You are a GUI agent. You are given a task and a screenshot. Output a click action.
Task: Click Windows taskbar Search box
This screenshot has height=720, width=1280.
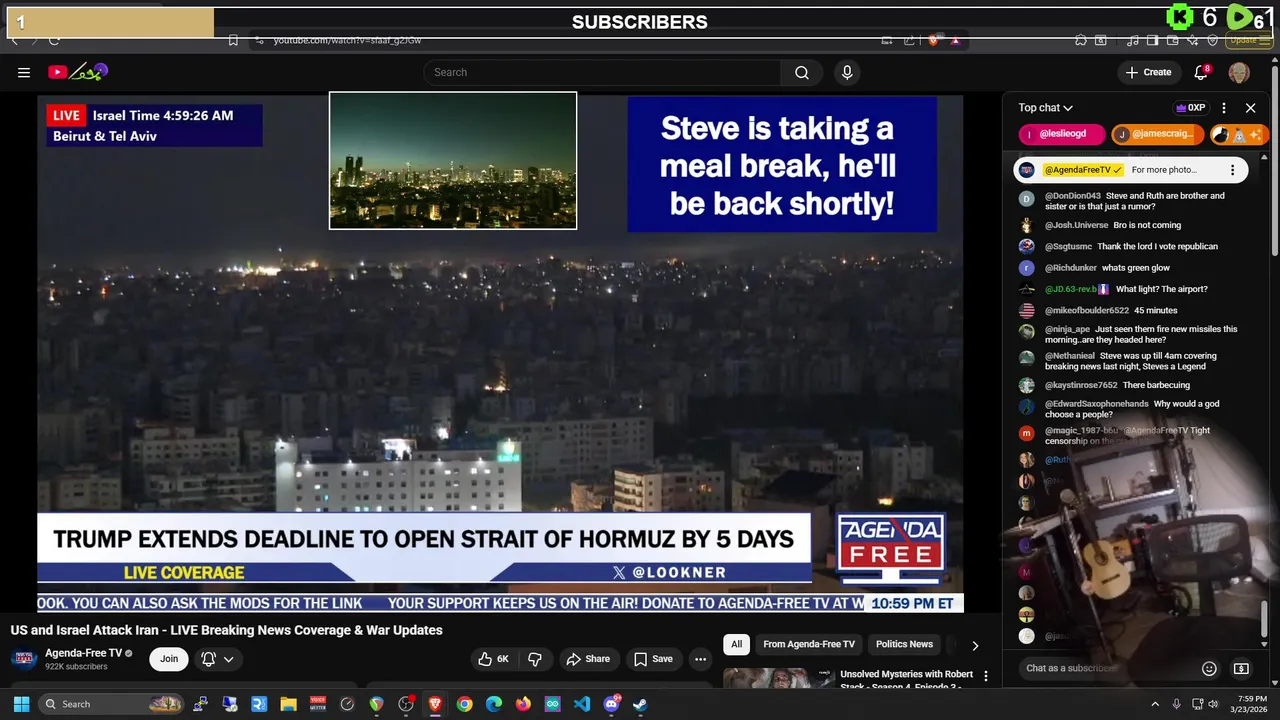[112, 704]
